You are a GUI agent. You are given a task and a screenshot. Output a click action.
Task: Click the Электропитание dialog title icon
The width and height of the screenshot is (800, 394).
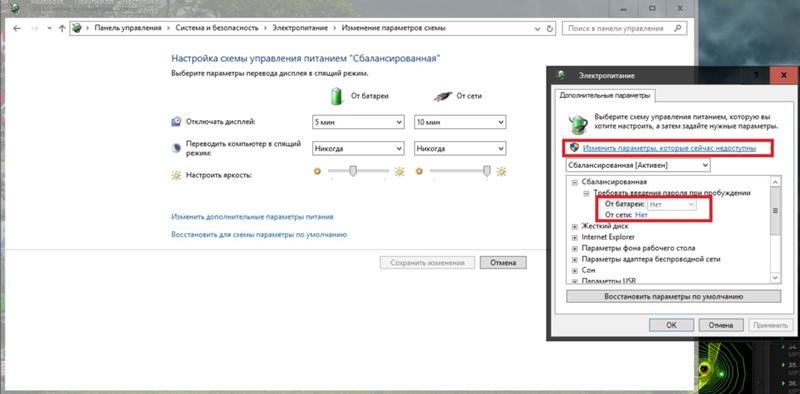pos(562,75)
